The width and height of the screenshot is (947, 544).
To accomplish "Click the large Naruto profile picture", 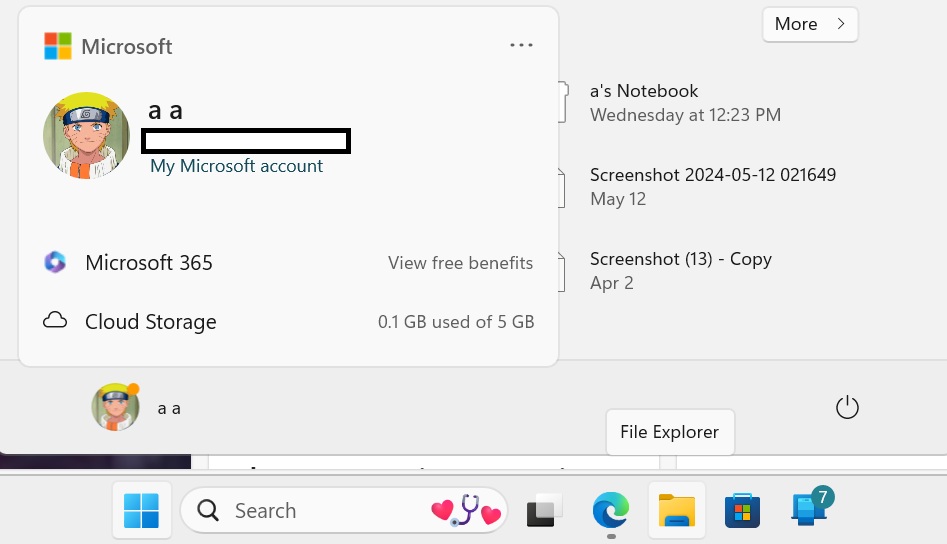I will pyautogui.click(x=86, y=135).
